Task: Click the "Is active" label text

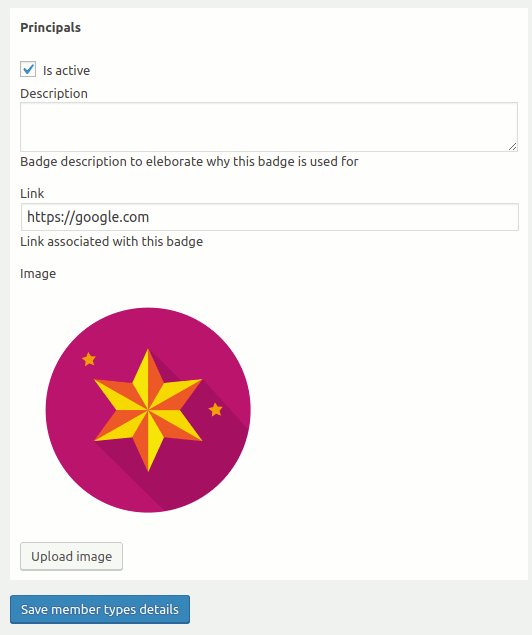Action: click(66, 70)
